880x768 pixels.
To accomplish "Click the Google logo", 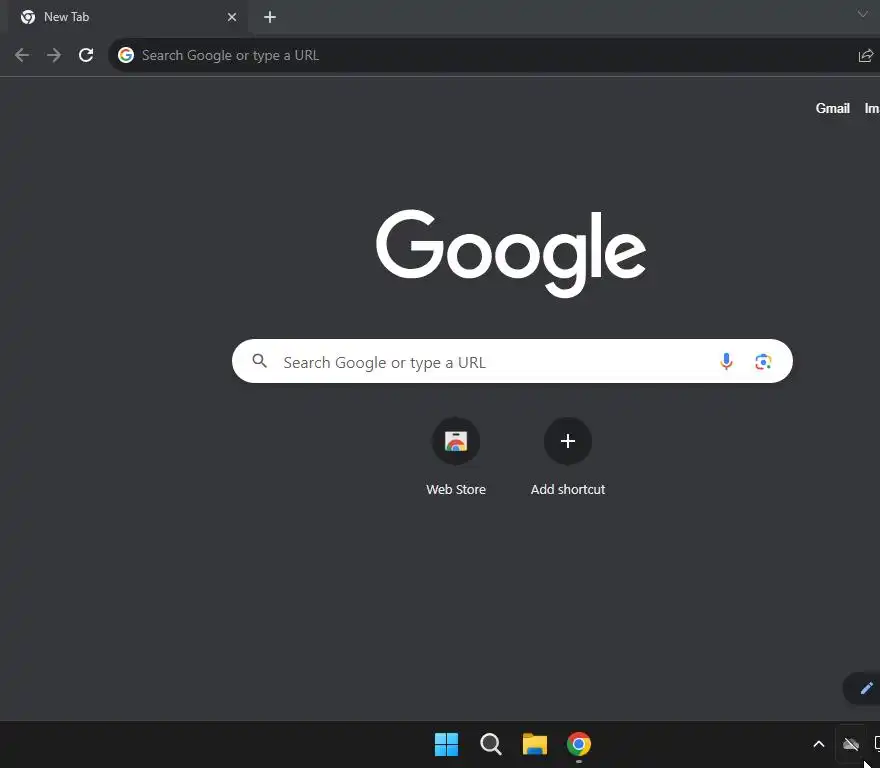I will click(x=511, y=253).
